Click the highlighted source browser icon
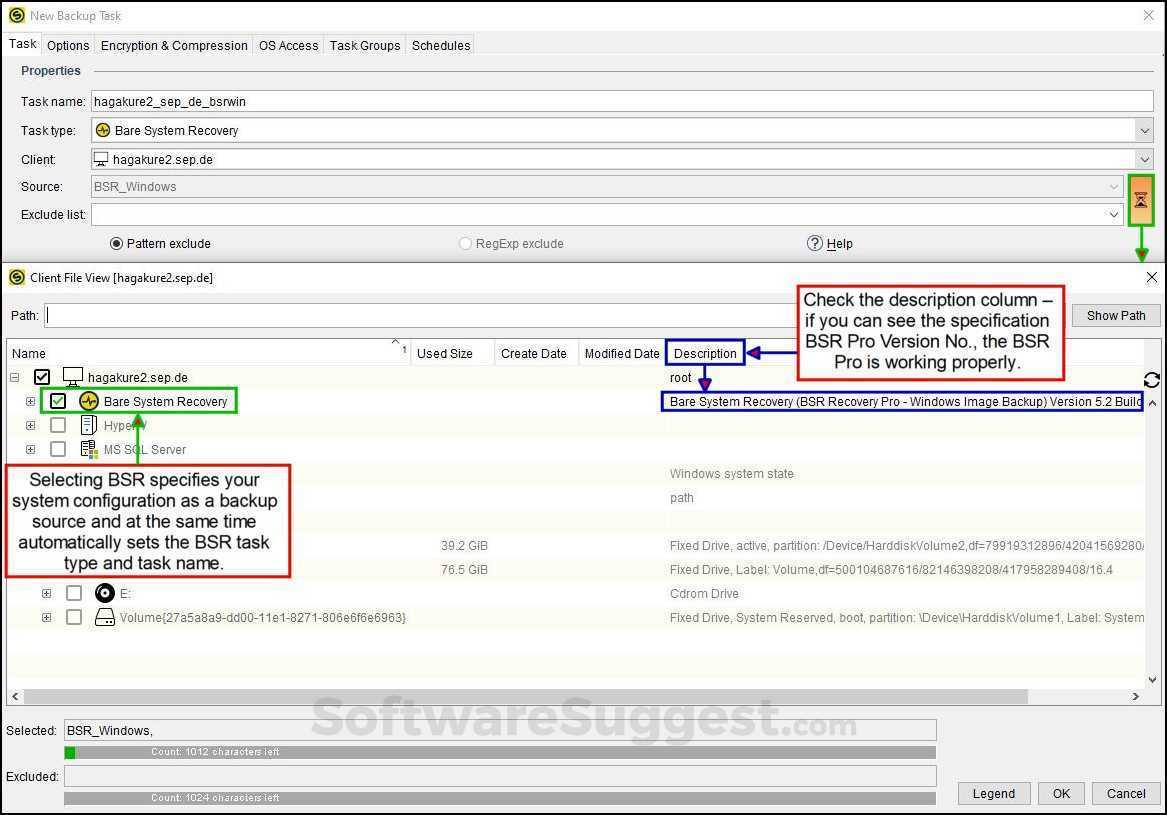 (x=1141, y=200)
